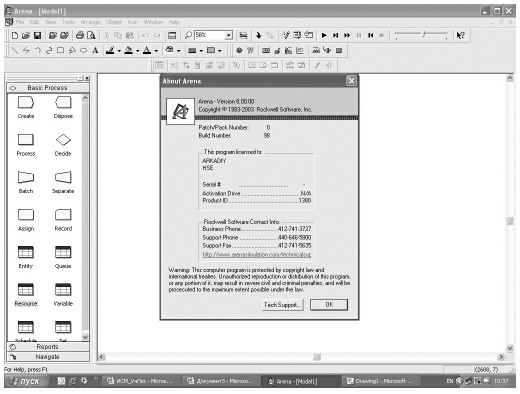The height and width of the screenshot is (394, 520).
Task: Open the line width dropdown arrow
Action: click(201, 51)
